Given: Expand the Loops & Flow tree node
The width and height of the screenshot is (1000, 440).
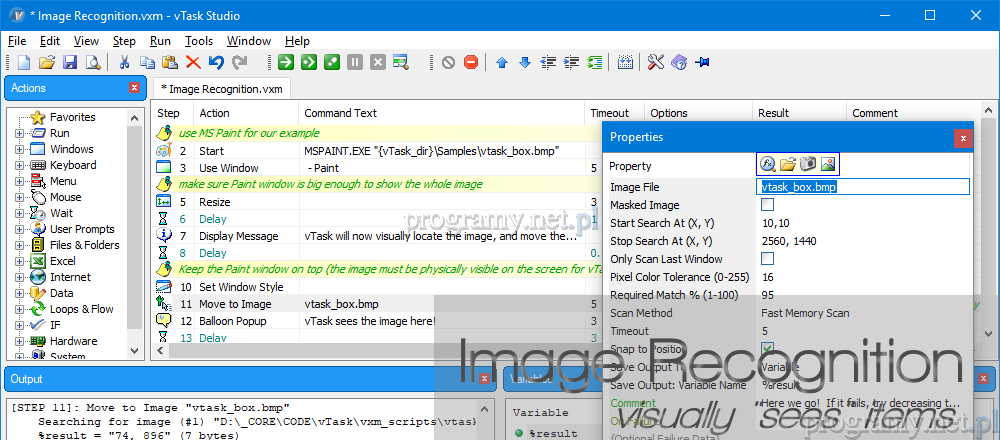Looking at the screenshot, I should pos(19,309).
